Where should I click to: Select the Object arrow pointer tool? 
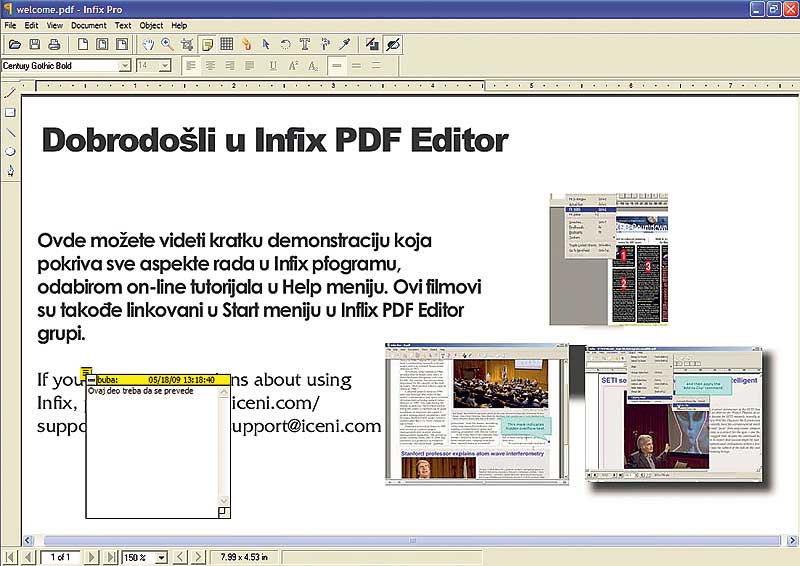click(x=266, y=44)
